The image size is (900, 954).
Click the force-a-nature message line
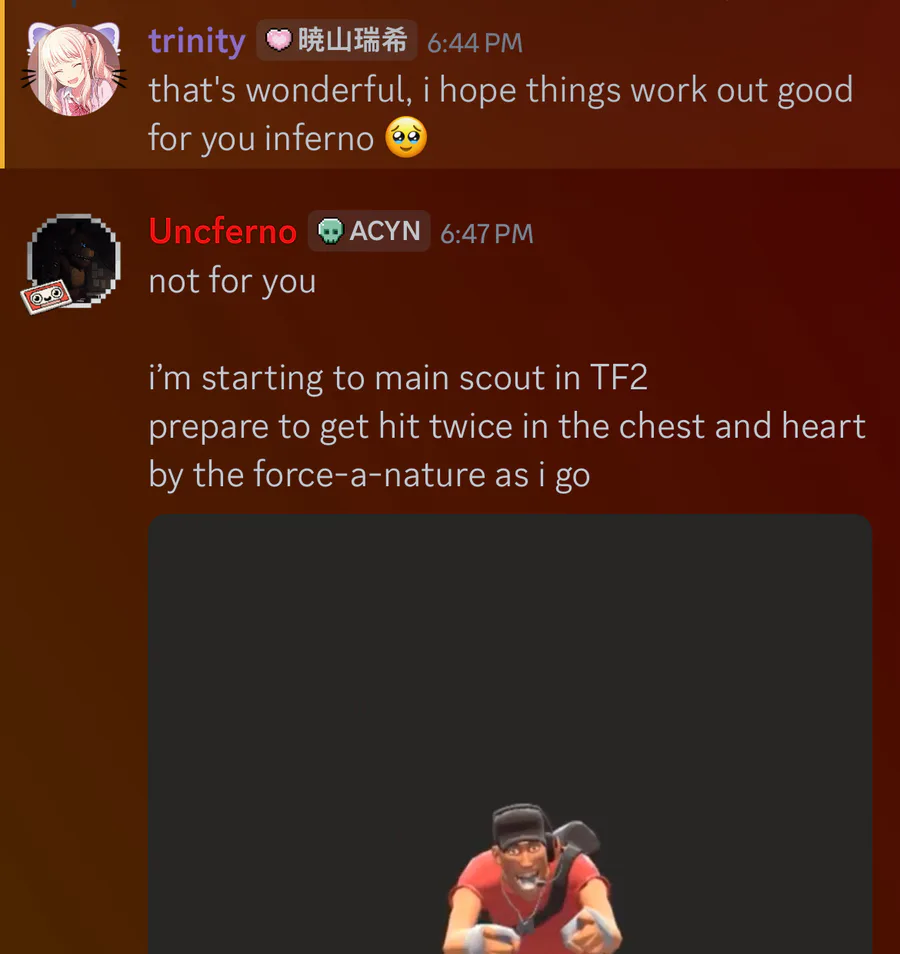[x=369, y=474]
